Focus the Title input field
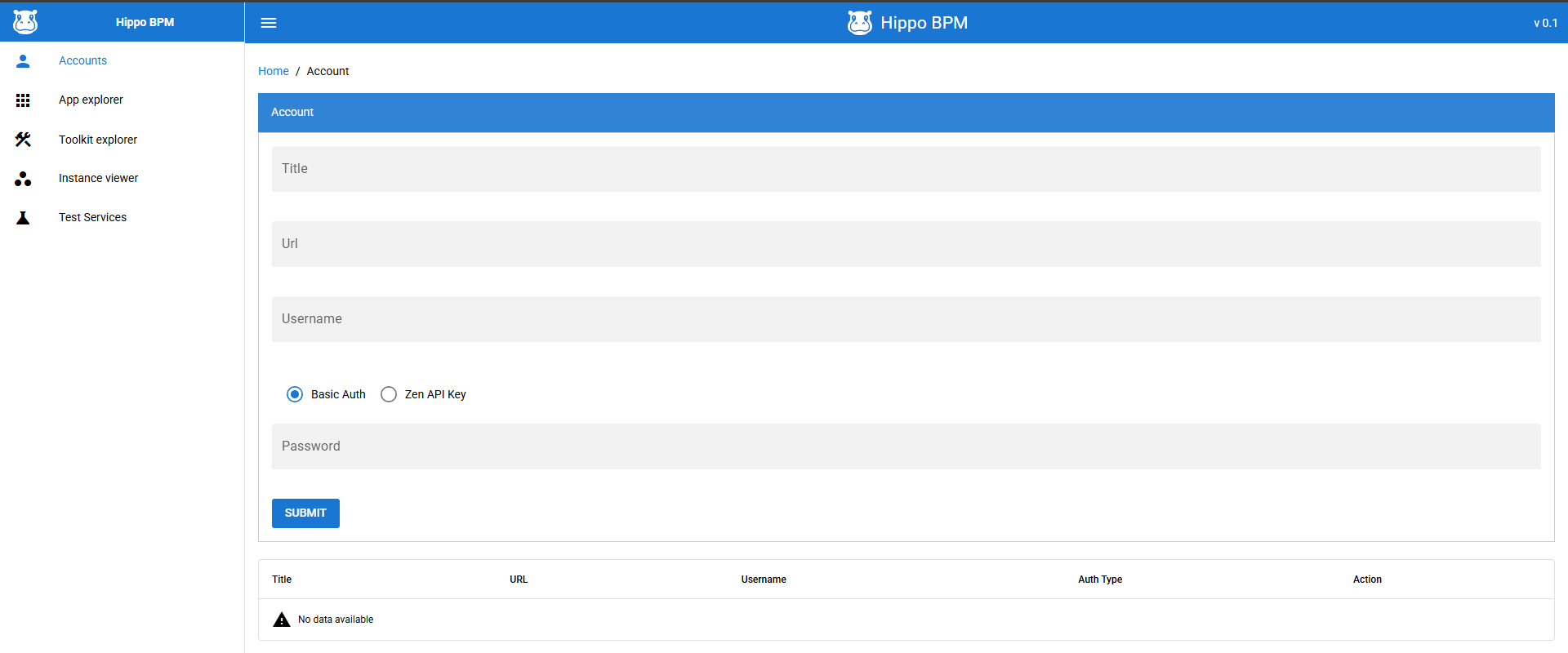Screen dimensions: 1568x653 [x=906, y=169]
